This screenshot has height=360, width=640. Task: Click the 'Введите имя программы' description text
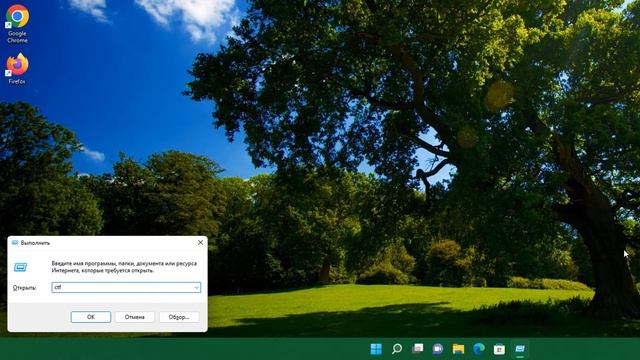124,267
